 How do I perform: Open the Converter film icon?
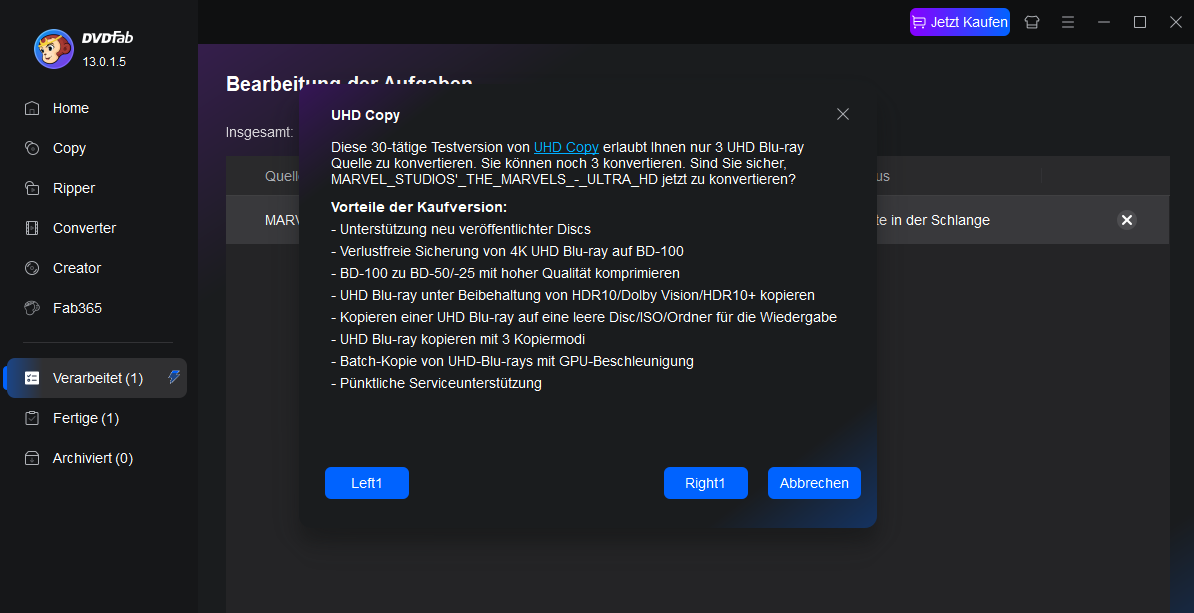tap(32, 228)
